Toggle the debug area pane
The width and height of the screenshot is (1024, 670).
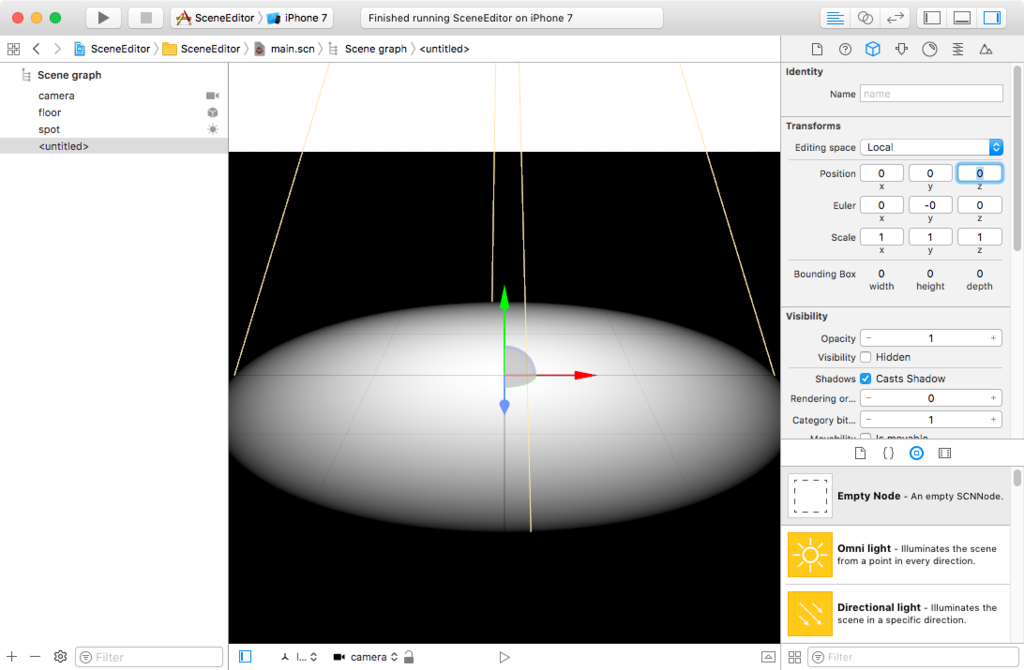[962, 18]
